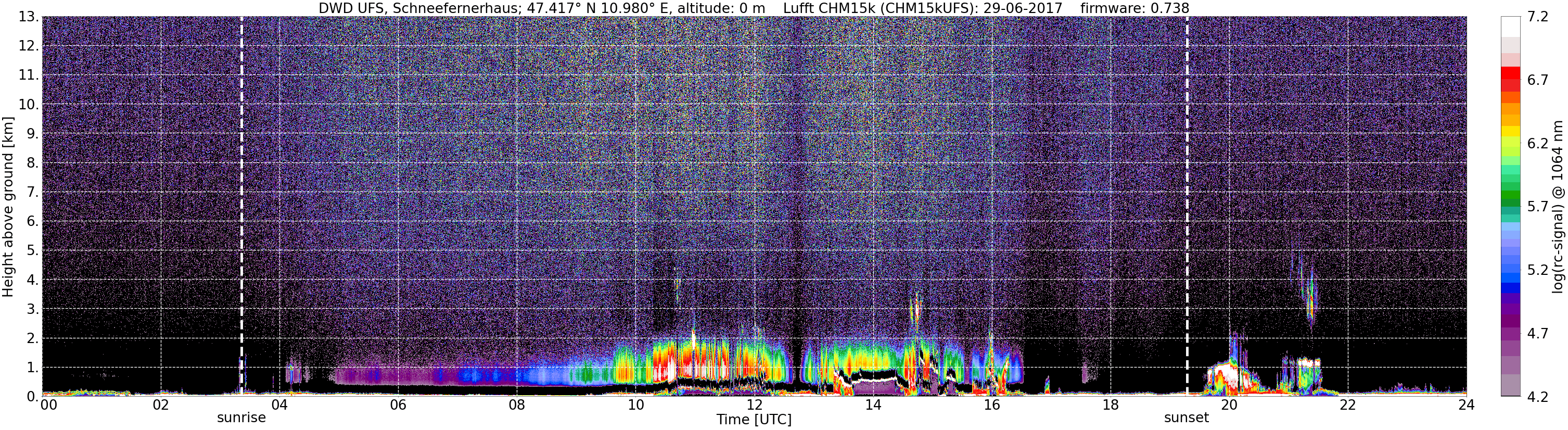This screenshot has height=430, width=1568.
Task: Click the y-axis tick label '12.'
Action: (x=28, y=46)
